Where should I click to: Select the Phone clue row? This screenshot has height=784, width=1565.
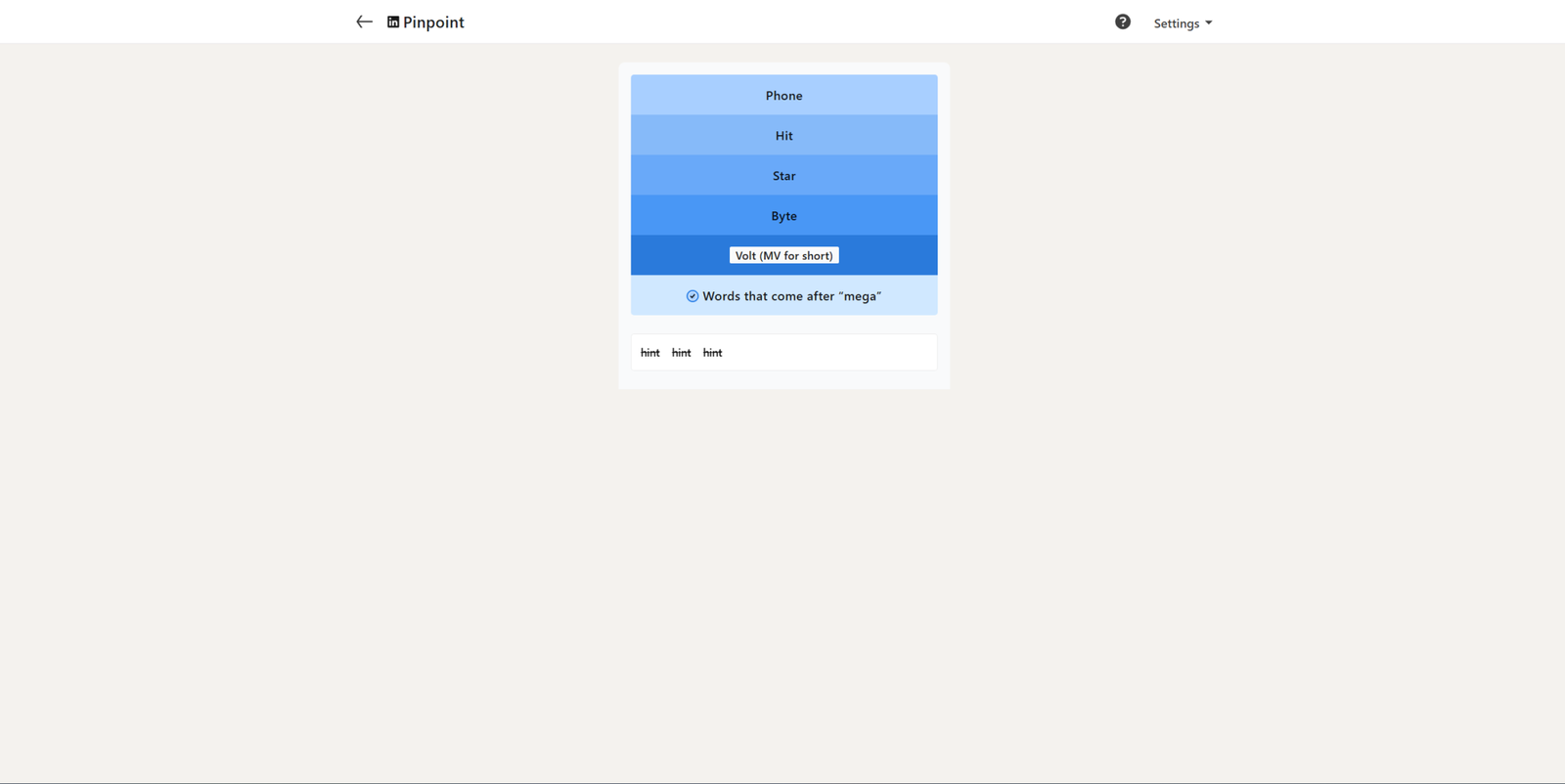[x=783, y=96]
